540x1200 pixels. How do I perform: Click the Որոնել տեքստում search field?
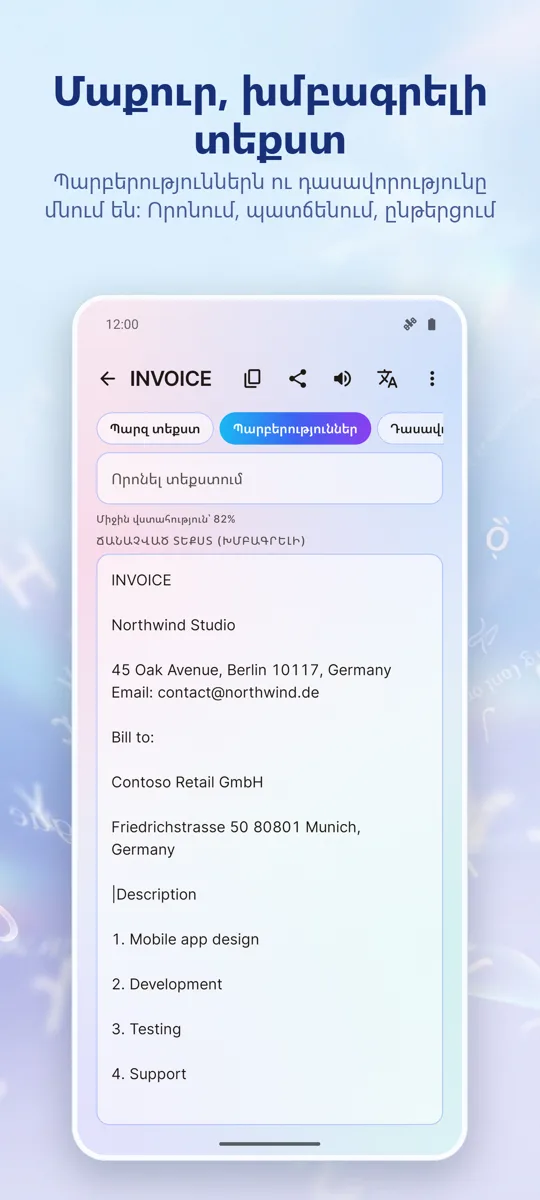(x=269, y=479)
